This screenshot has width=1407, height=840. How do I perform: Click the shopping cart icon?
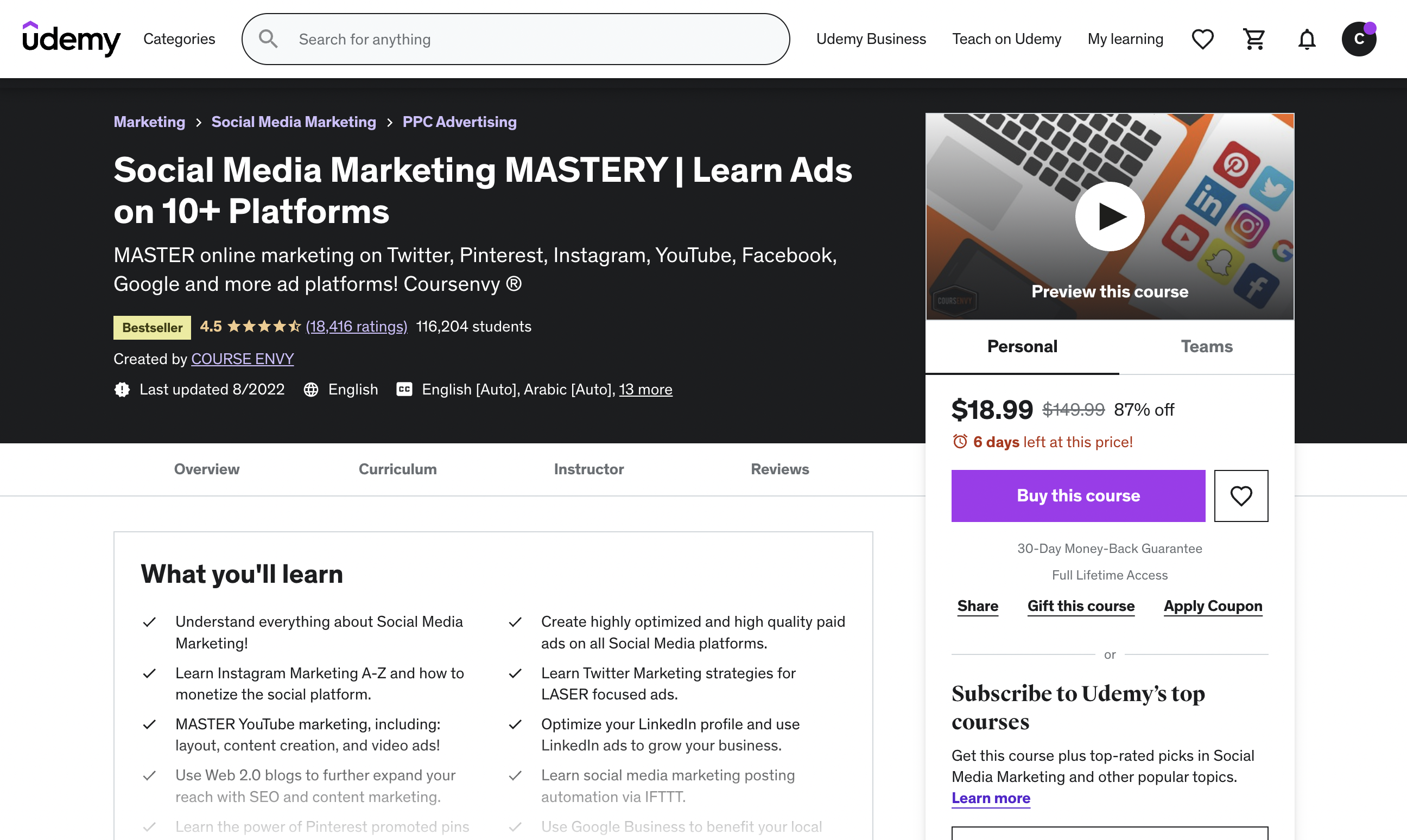click(1254, 38)
